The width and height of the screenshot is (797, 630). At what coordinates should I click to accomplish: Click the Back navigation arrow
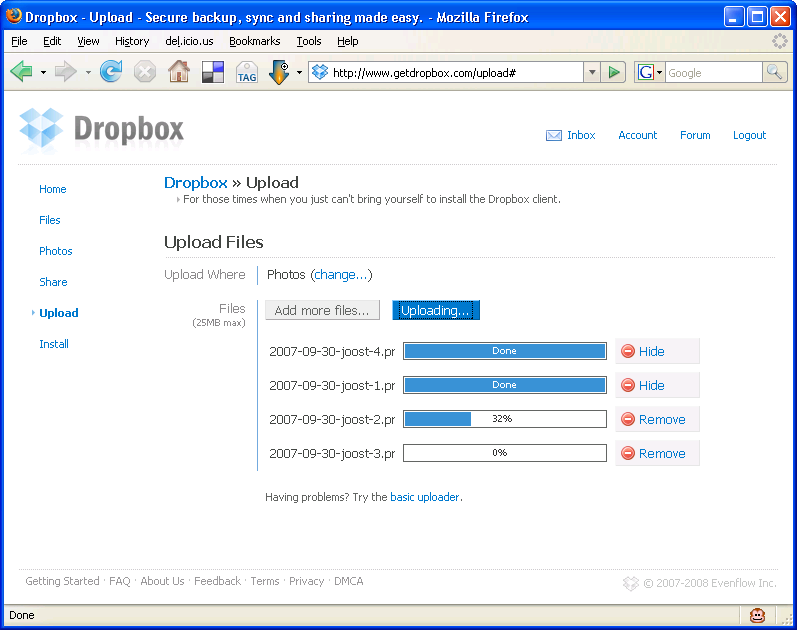[x=21, y=72]
